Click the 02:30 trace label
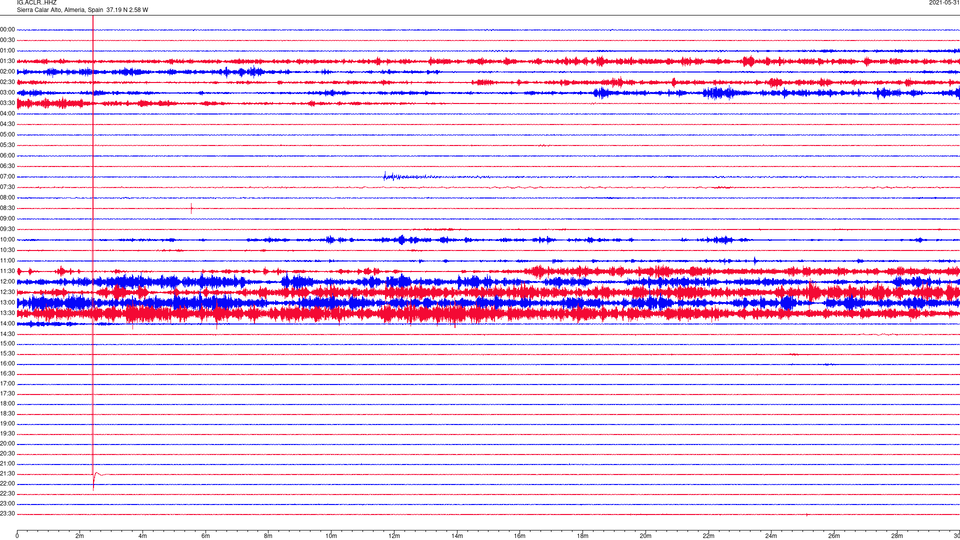960x540 pixels. pos(7,82)
